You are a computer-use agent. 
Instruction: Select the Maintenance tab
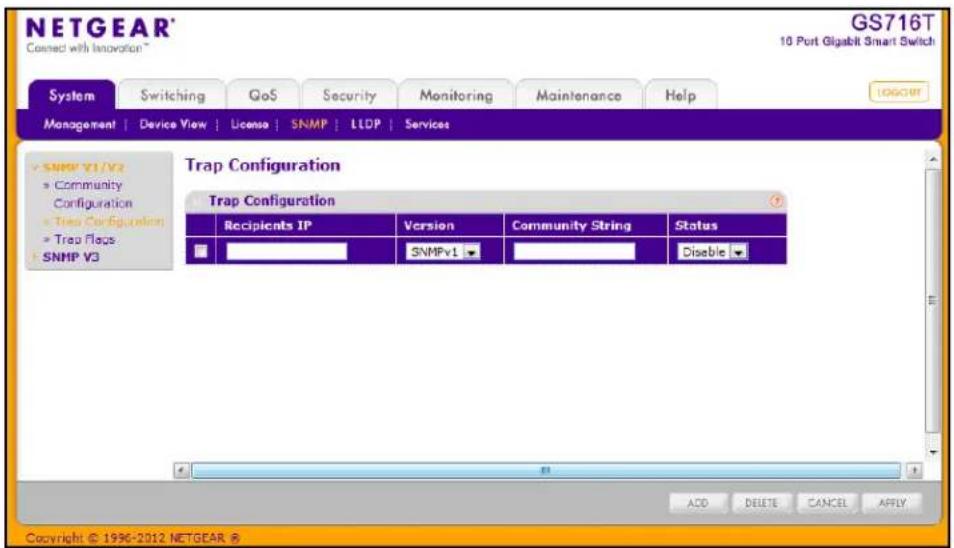point(579,95)
